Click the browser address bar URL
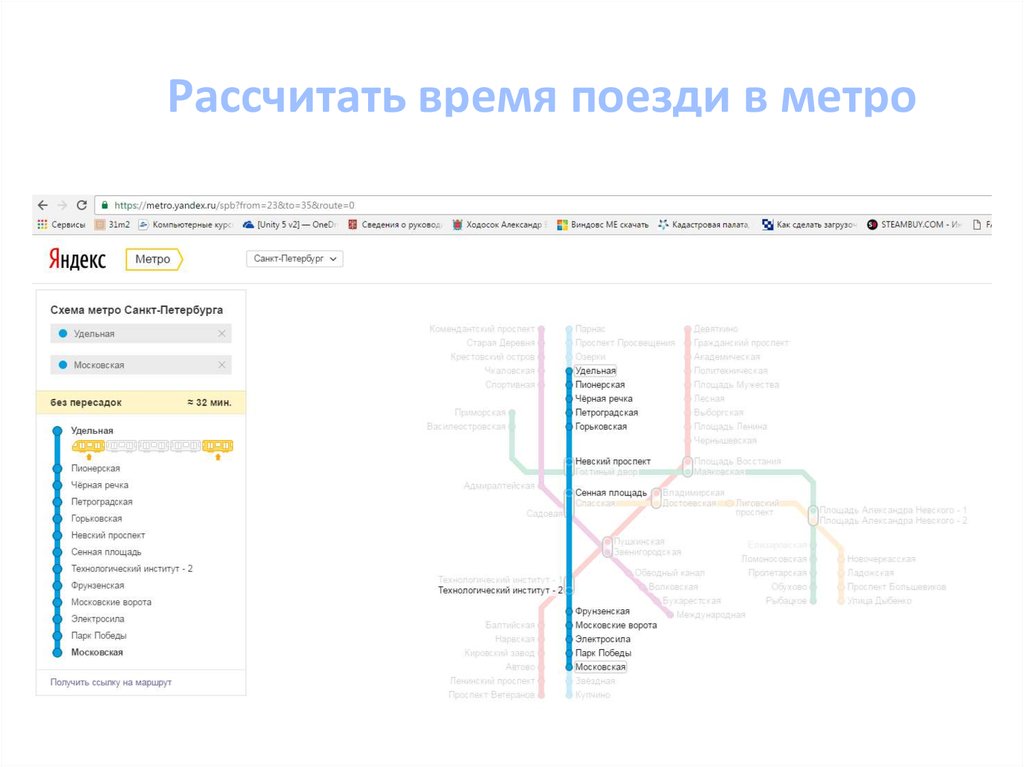The height and width of the screenshot is (767, 1024). point(234,204)
